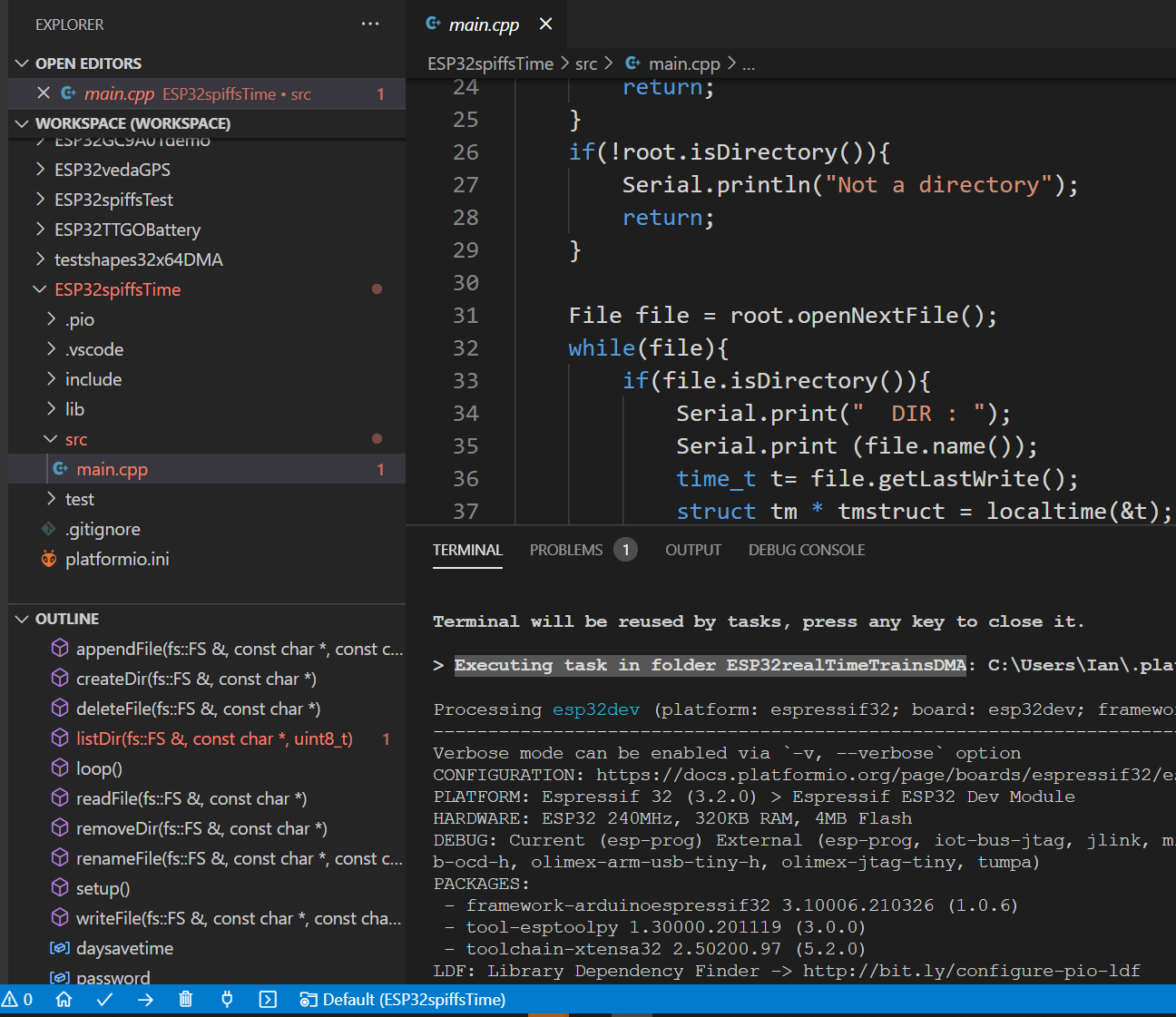Click src in the breadcrumb path

[586, 64]
